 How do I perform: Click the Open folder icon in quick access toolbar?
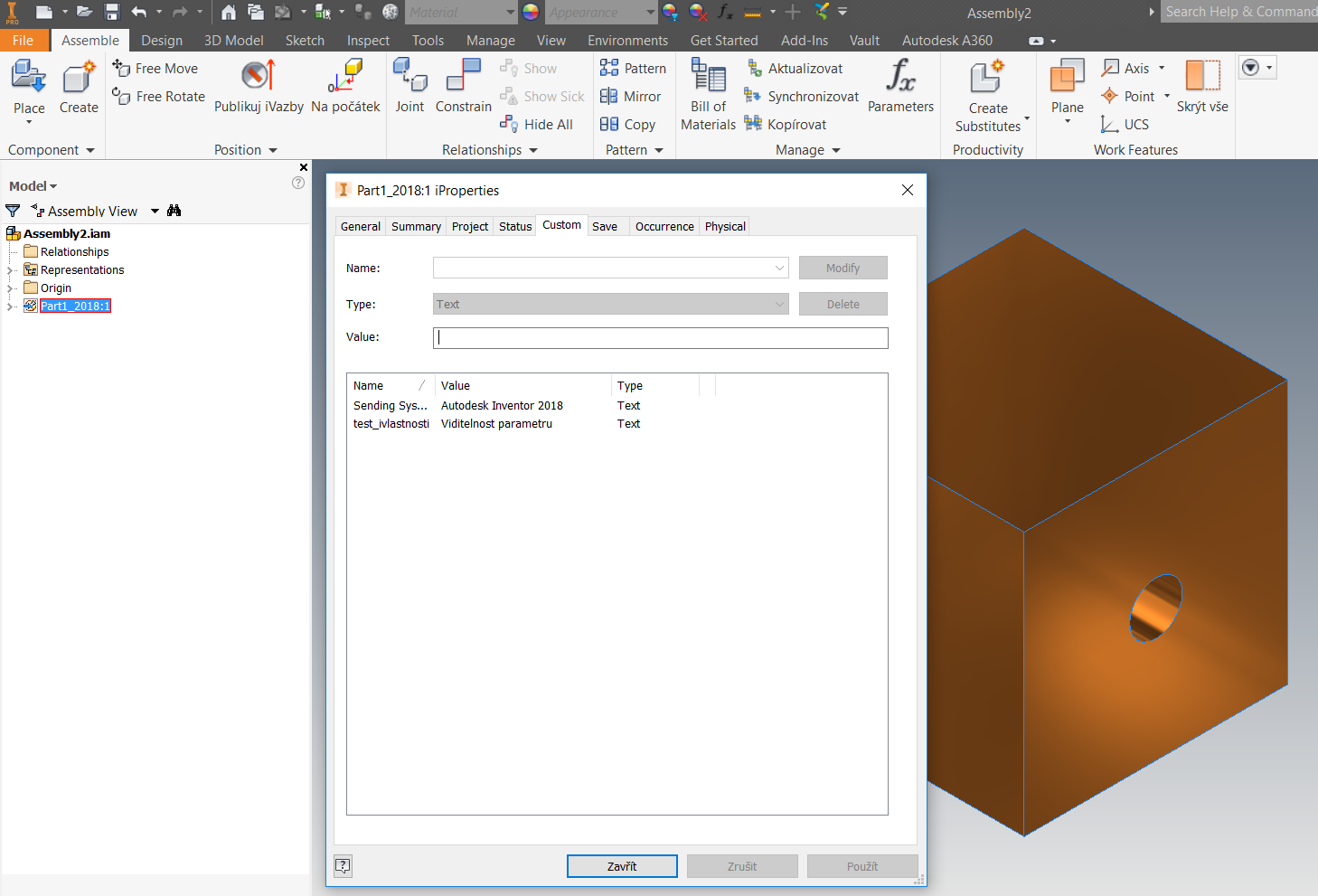[84, 12]
